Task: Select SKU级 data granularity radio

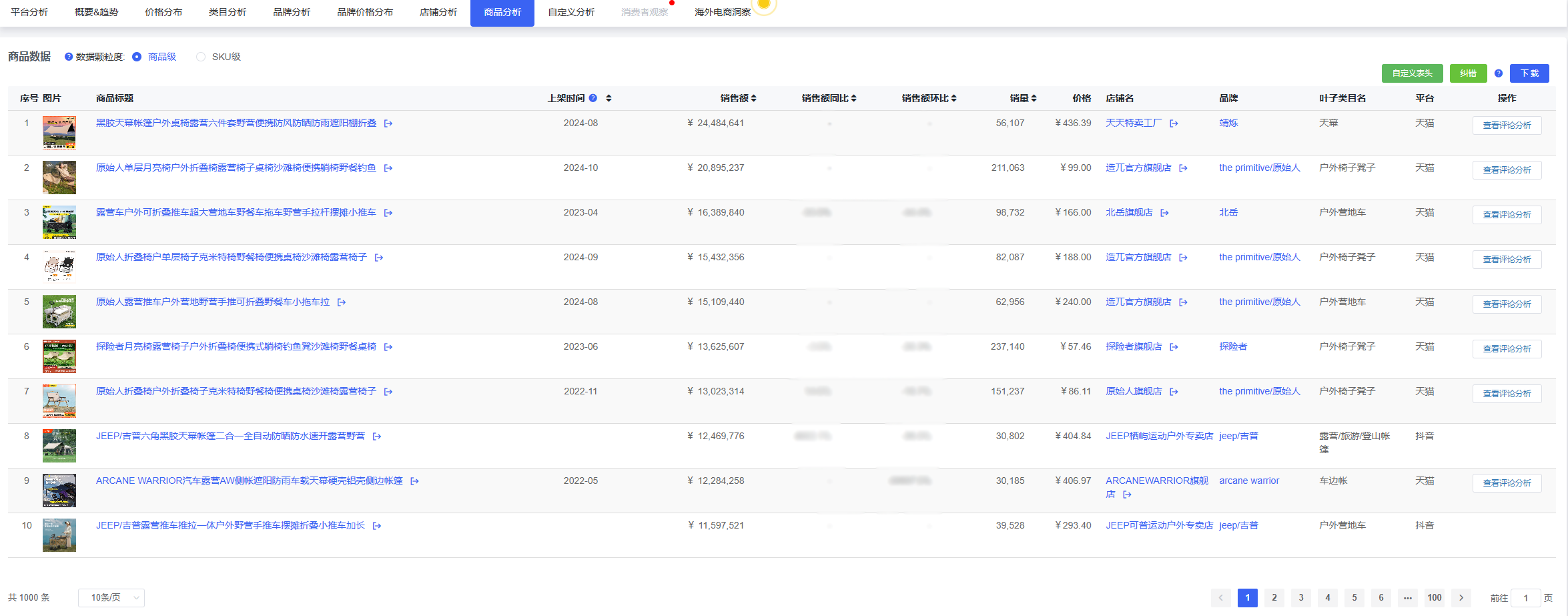Action: coord(201,57)
